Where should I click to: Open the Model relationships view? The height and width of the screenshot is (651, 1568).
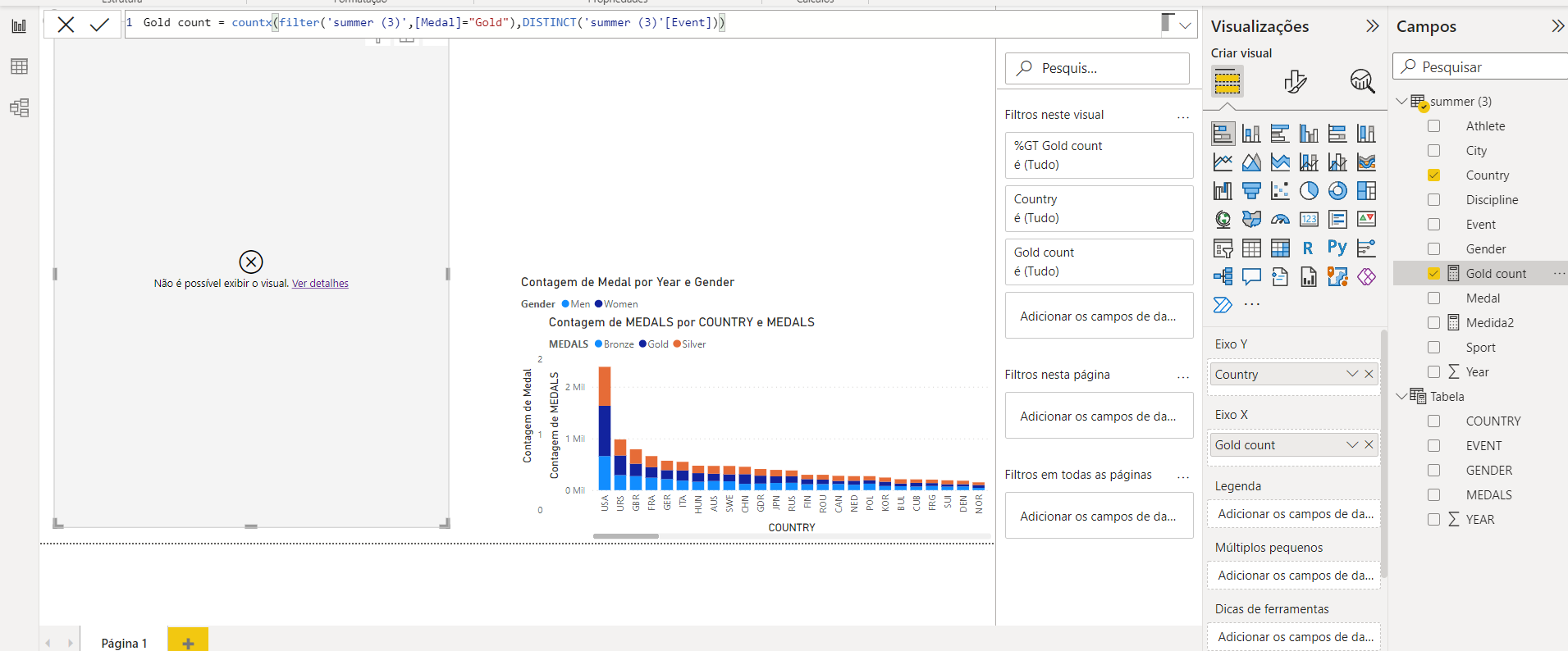19,107
